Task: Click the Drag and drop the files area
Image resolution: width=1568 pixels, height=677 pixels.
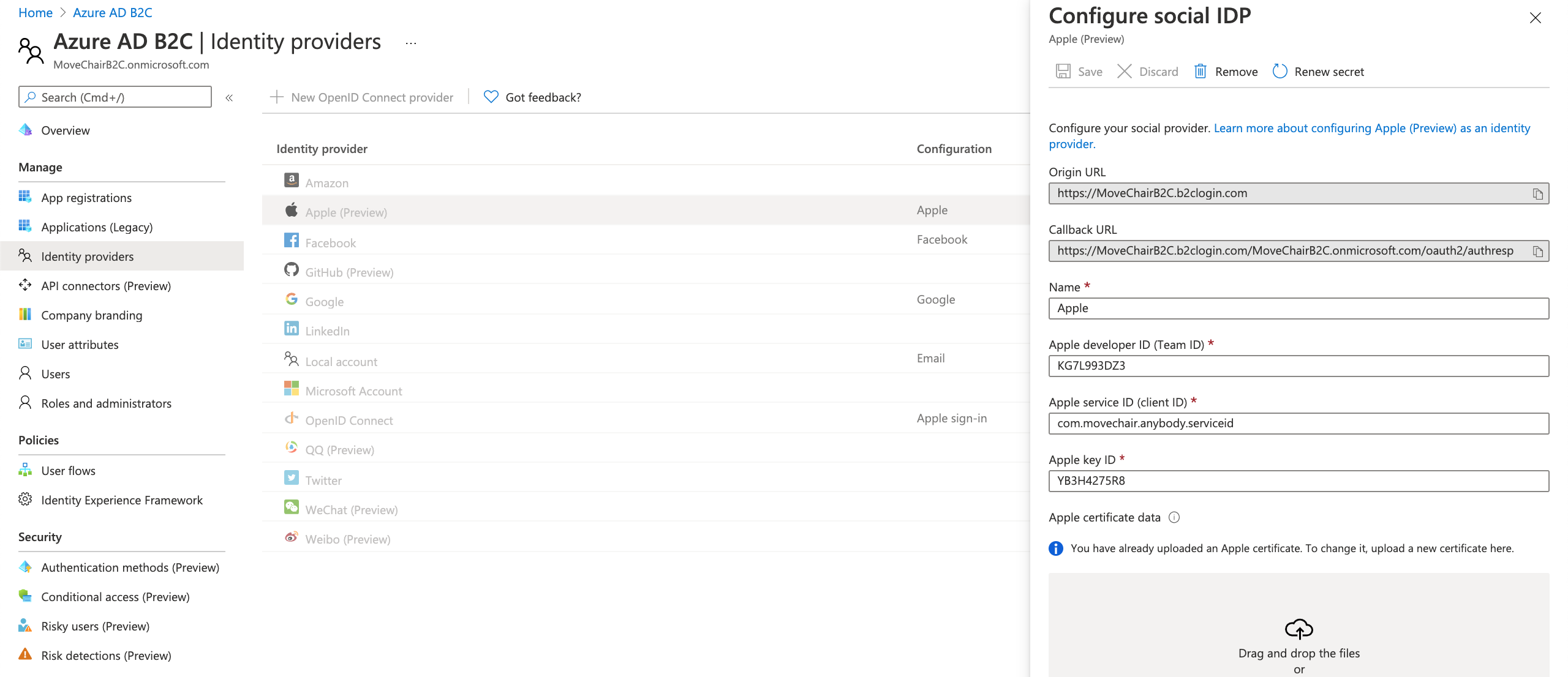Action: coord(1298,625)
